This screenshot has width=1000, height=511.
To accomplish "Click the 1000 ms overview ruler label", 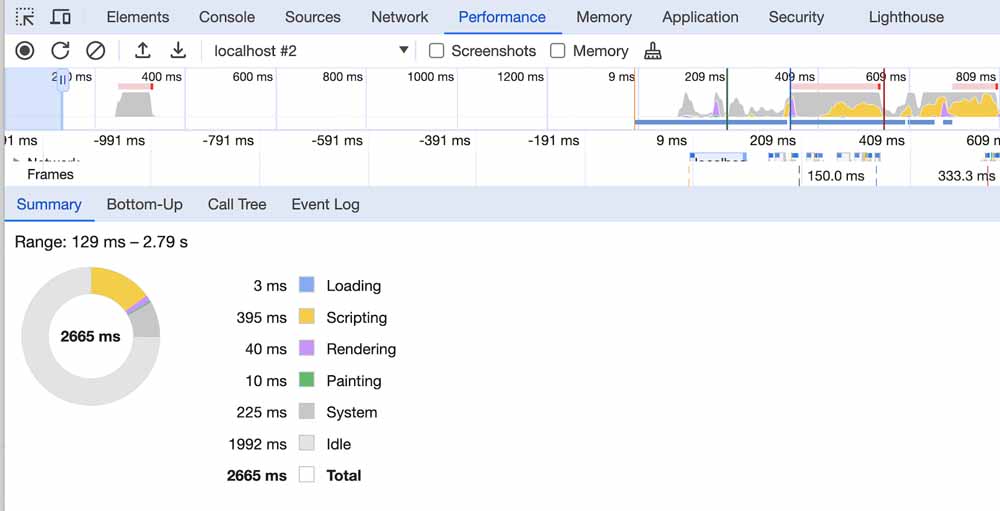I will (430, 77).
